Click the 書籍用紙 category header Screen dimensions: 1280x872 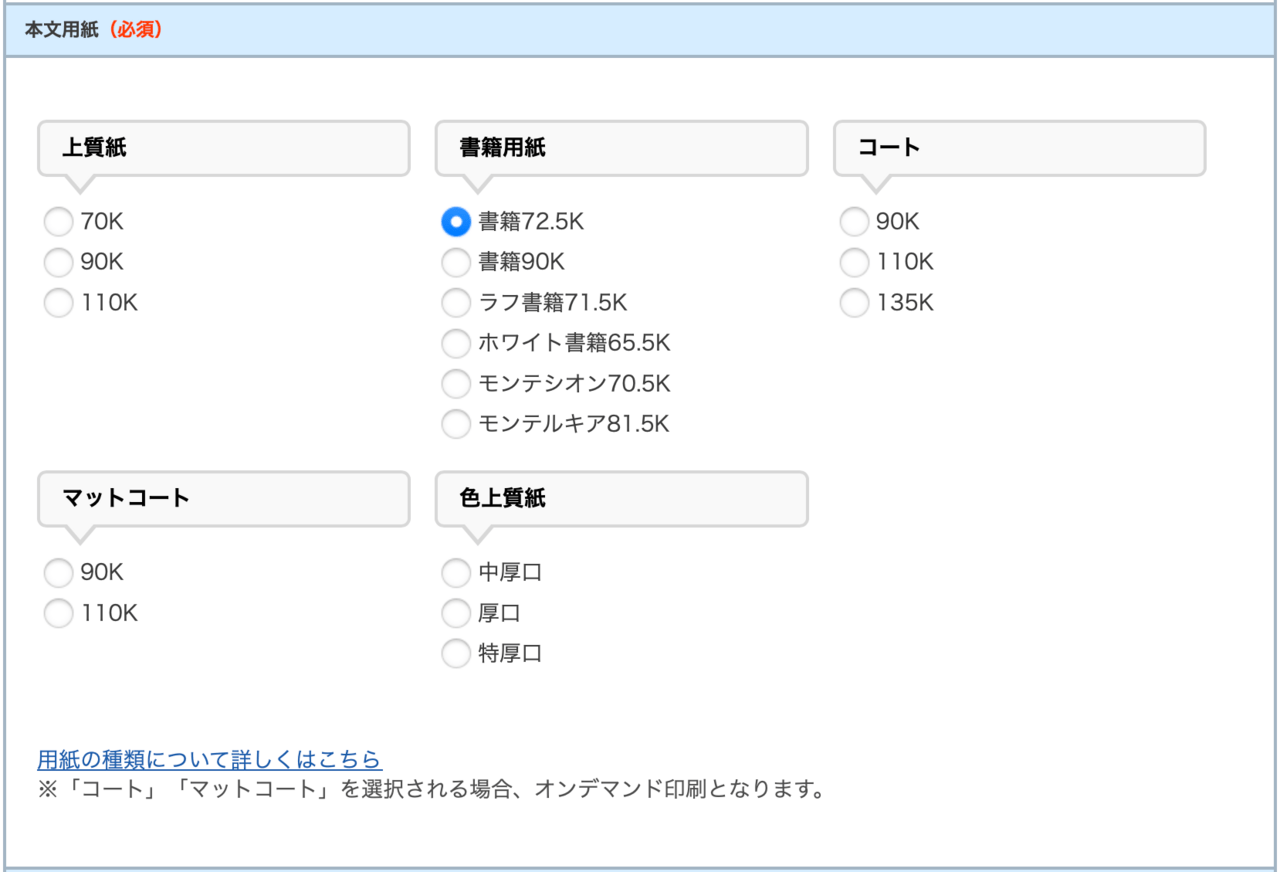(x=621, y=148)
